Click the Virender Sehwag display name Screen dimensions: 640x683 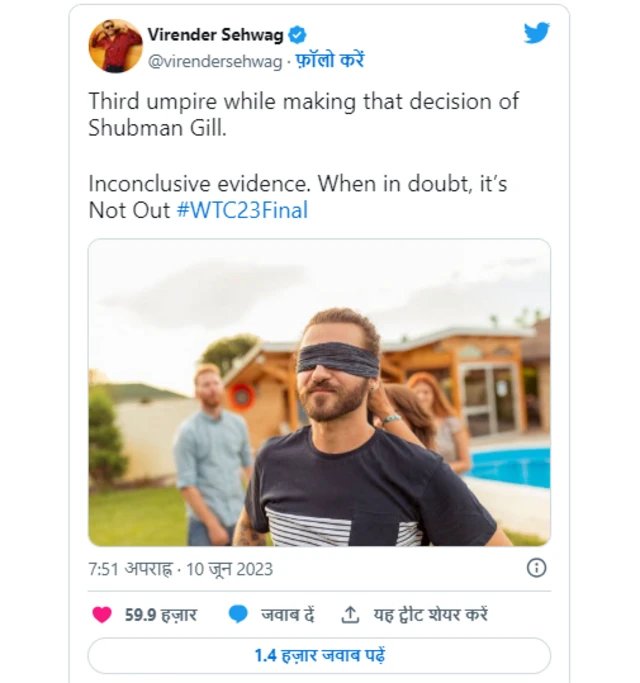click(x=216, y=35)
